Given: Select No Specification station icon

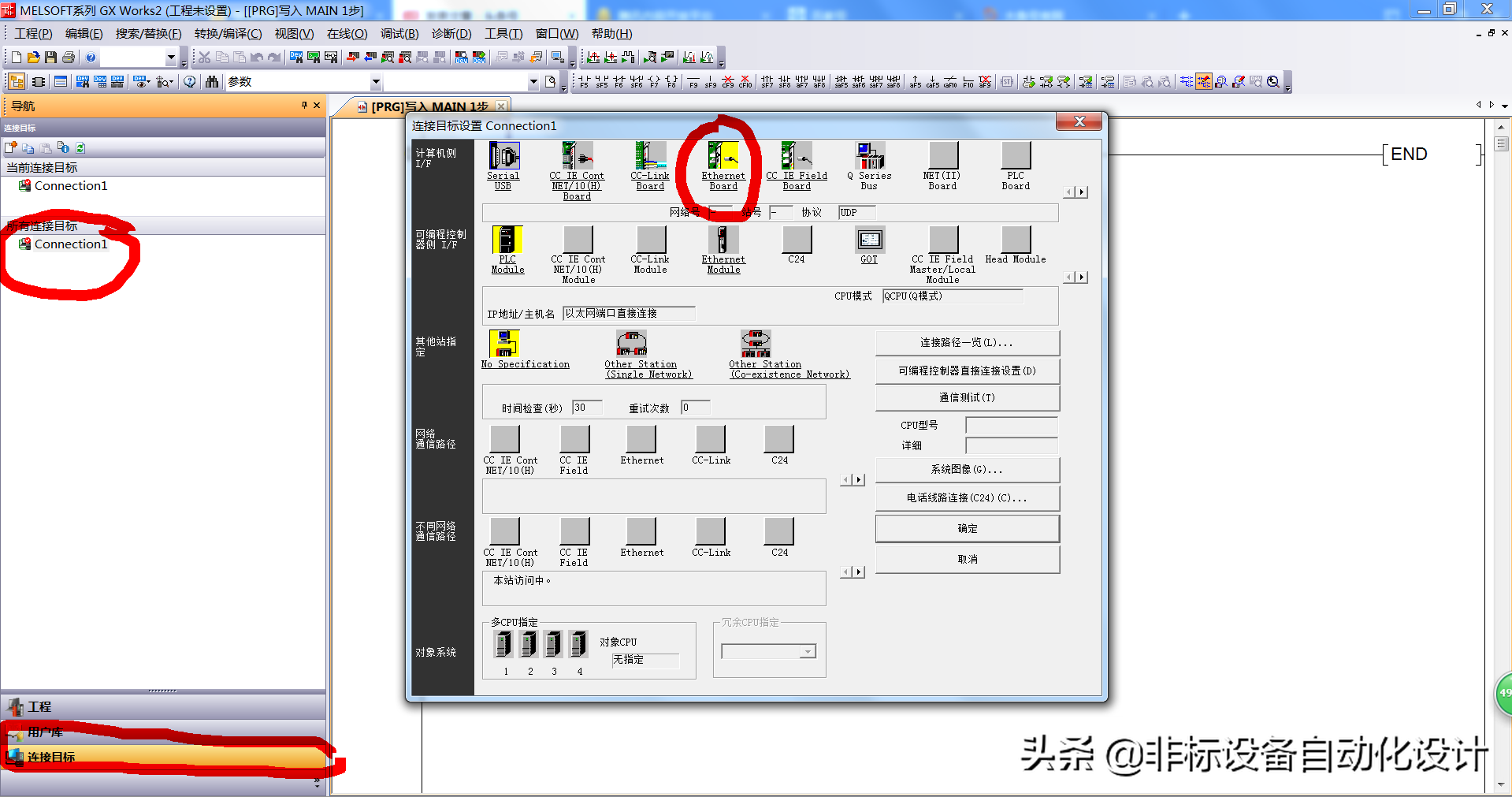Looking at the screenshot, I should [x=504, y=344].
